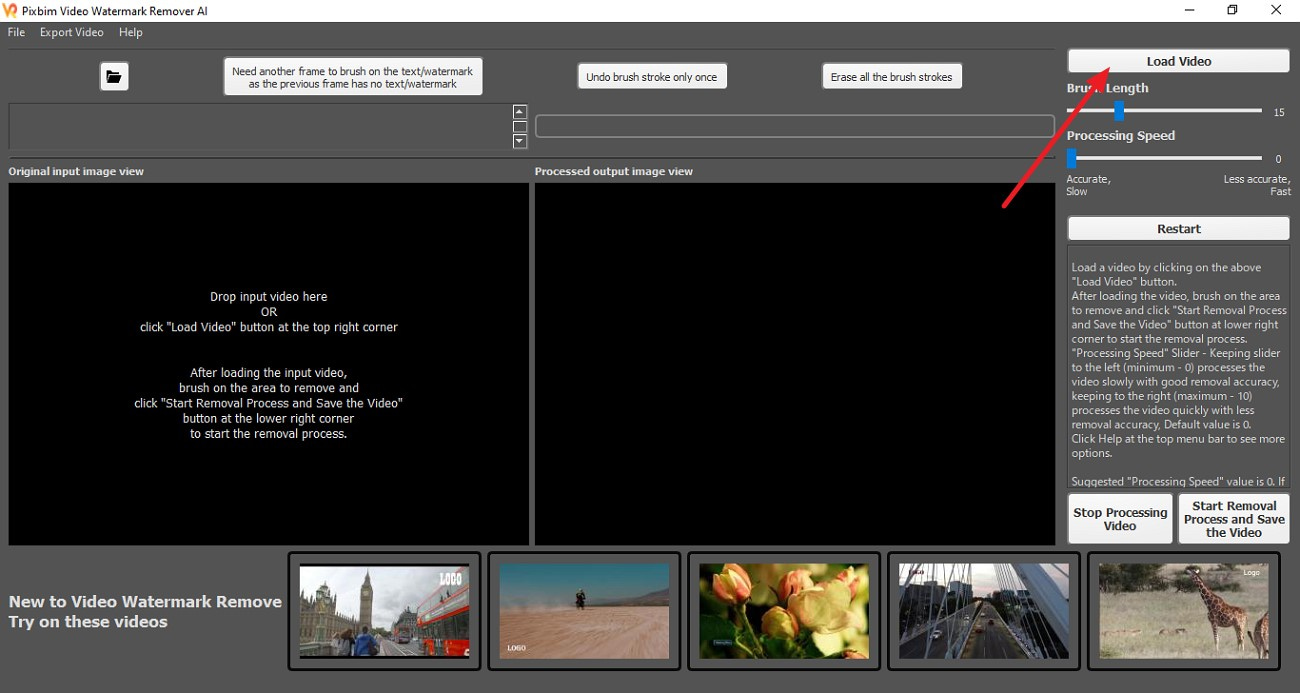Click the Brush Length slider handle

coord(1119,111)
